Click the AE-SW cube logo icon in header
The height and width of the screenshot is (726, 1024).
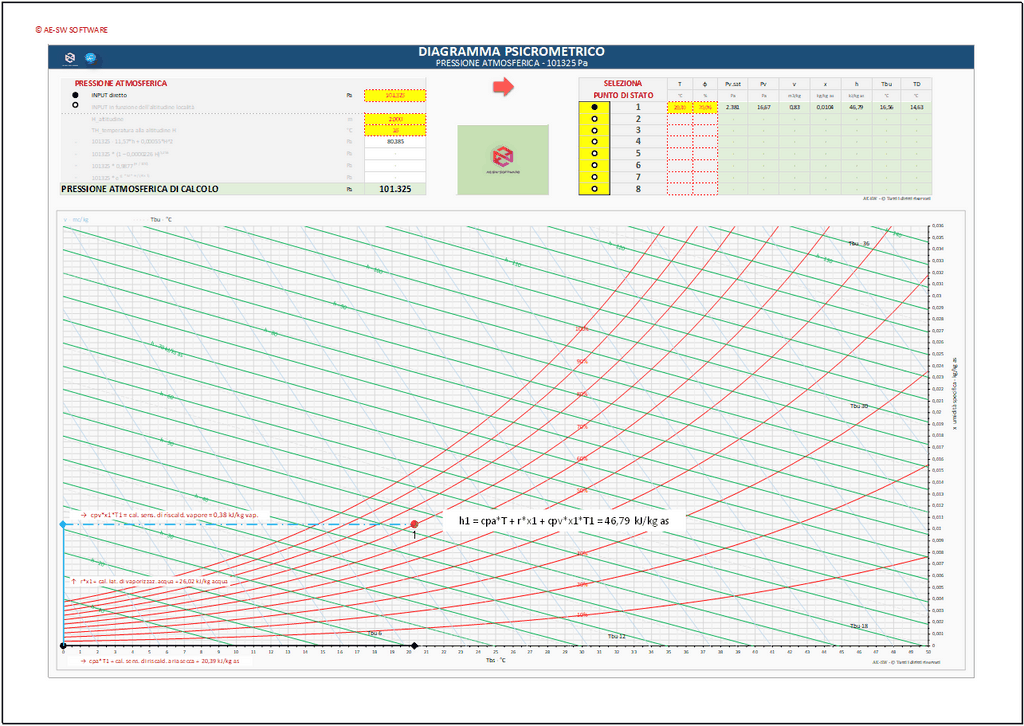tap(70, 58)
